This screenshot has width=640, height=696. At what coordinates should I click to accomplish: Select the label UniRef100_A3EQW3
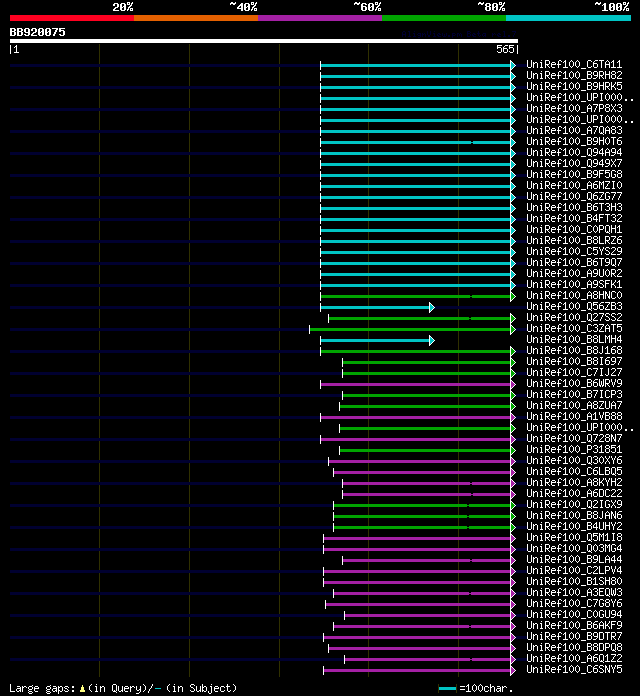(x=574, y=592)
